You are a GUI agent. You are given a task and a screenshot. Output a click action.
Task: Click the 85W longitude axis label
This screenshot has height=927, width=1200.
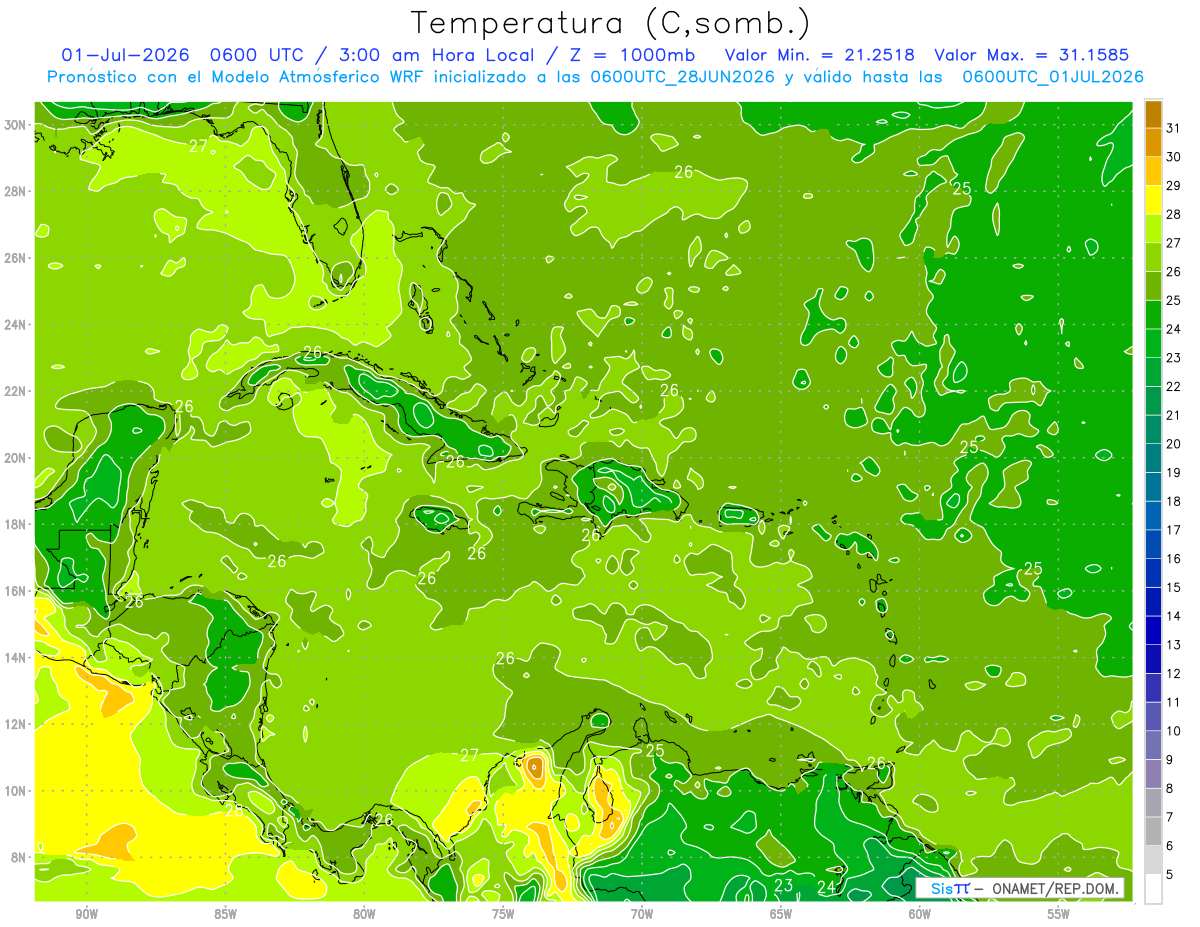click(225, 914)
